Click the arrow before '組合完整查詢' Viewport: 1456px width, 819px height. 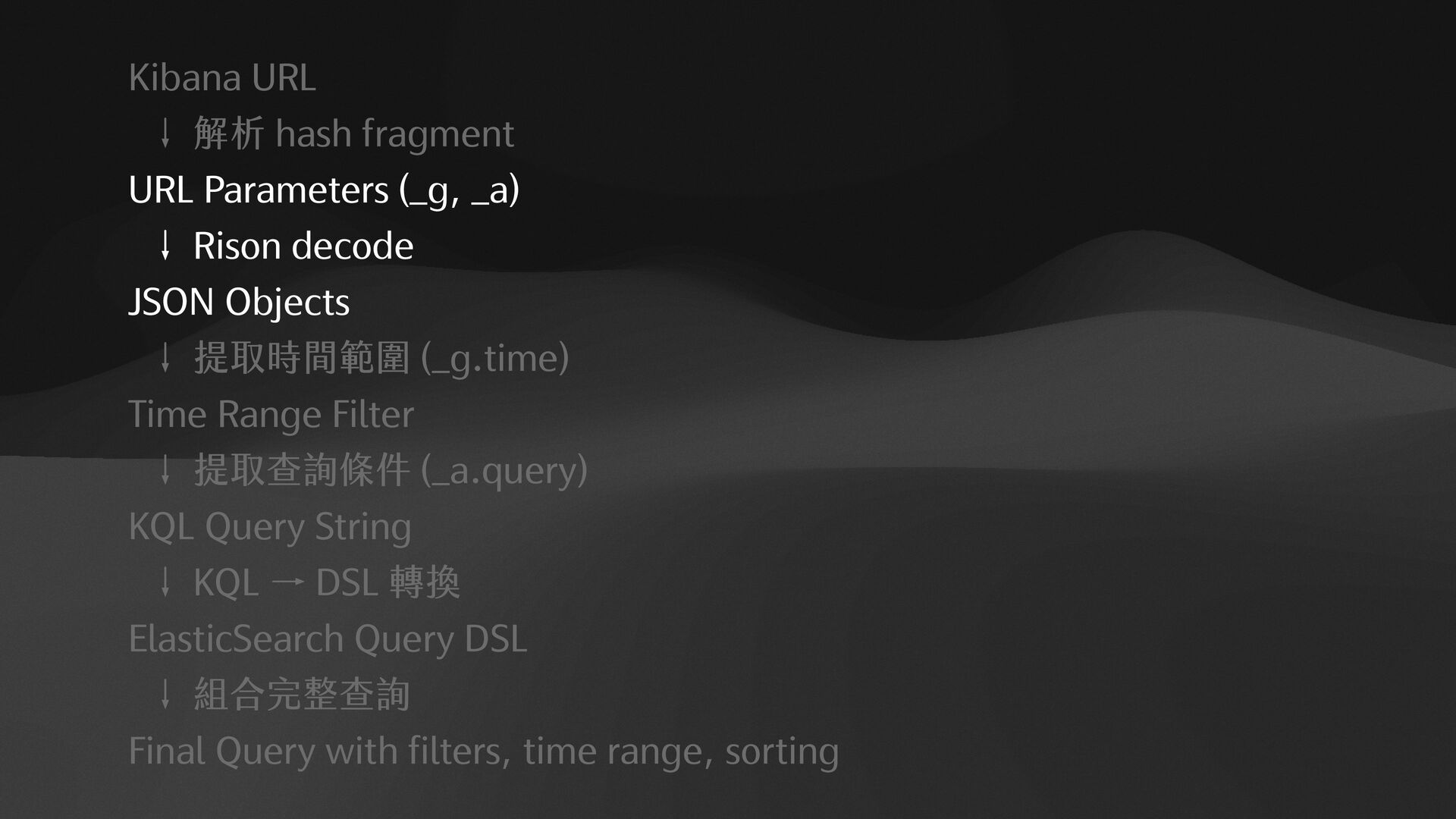pos(165,695)
